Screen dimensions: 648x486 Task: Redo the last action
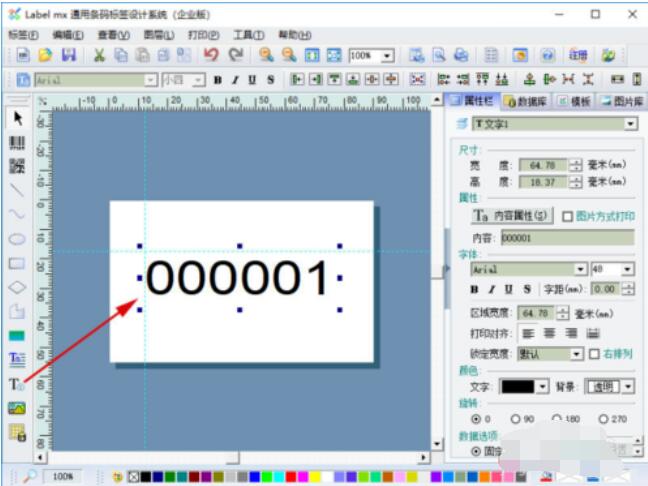(236, 55)
